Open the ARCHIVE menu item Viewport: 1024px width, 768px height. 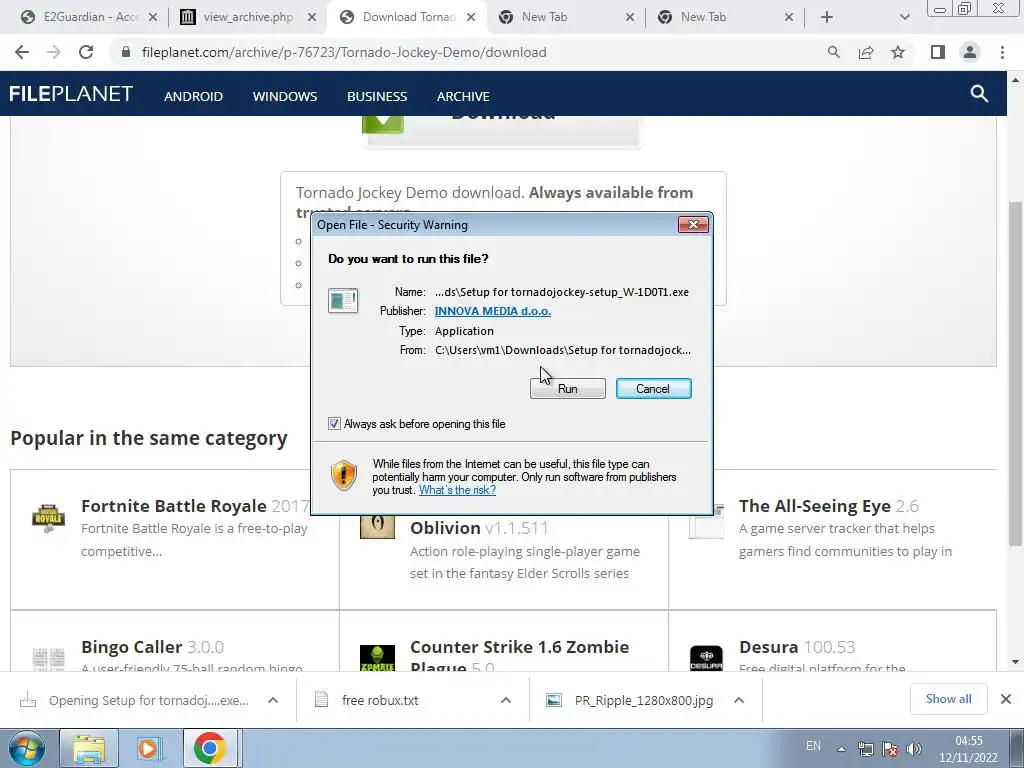[x=463, y=96]
